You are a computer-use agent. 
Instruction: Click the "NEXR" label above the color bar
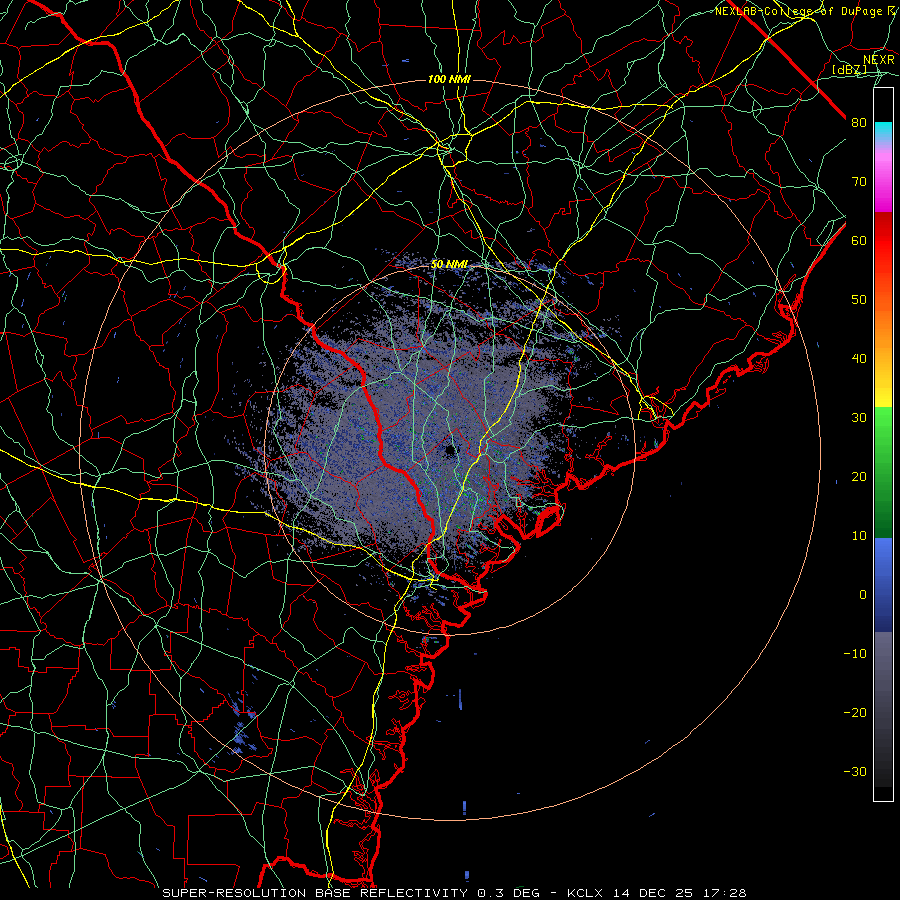879,60
